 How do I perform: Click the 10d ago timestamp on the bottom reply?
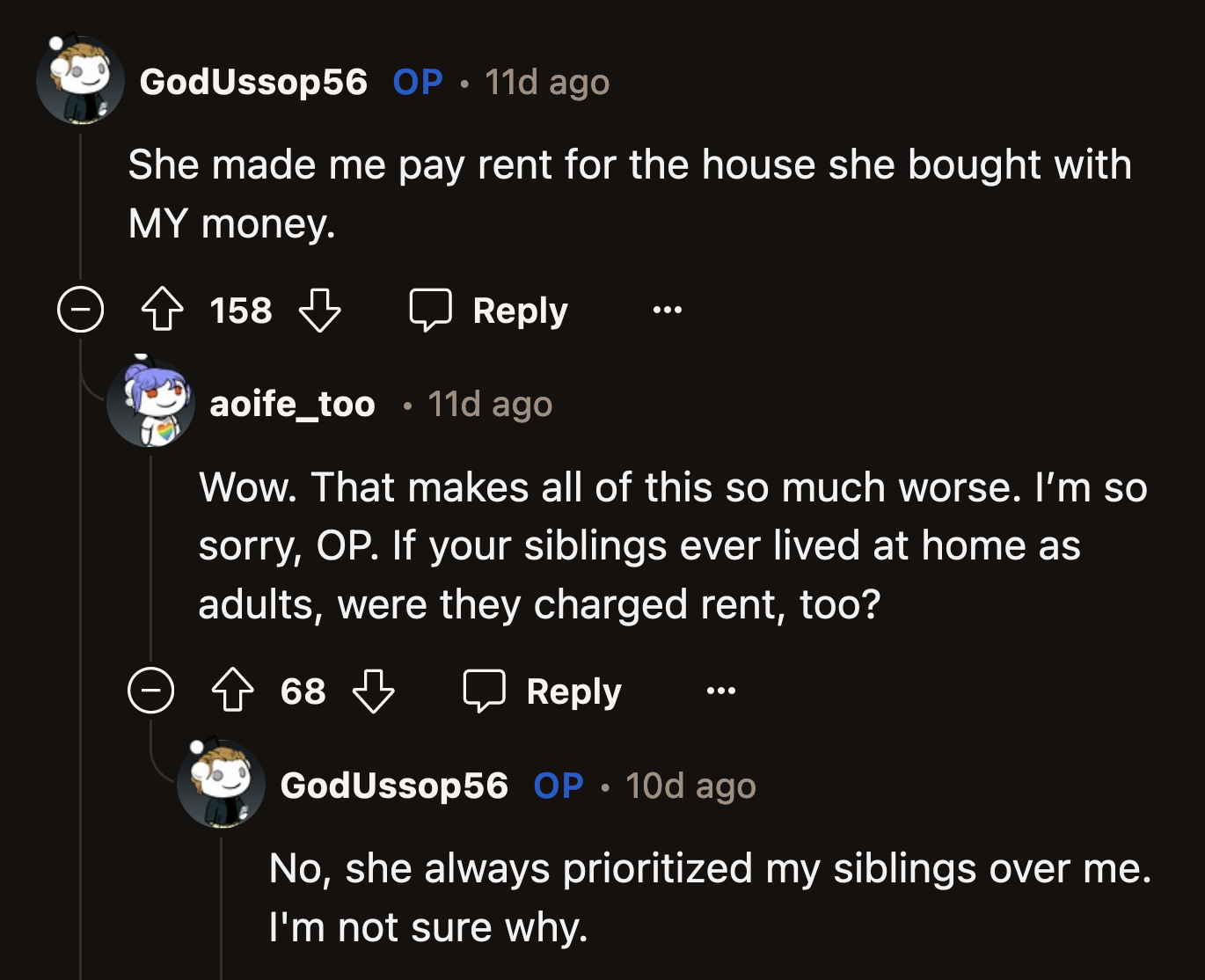click(x=691, y=786)
